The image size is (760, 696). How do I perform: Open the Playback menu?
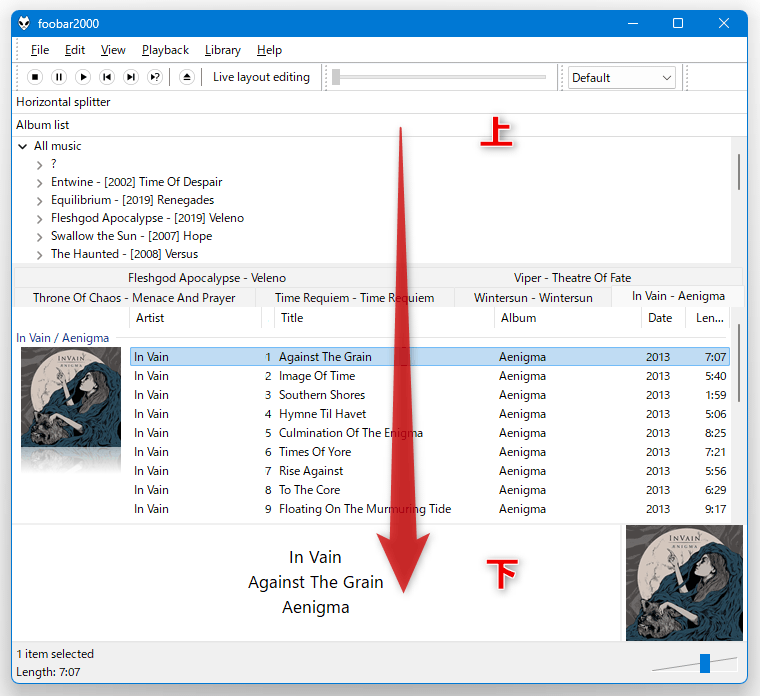point(165,50)
